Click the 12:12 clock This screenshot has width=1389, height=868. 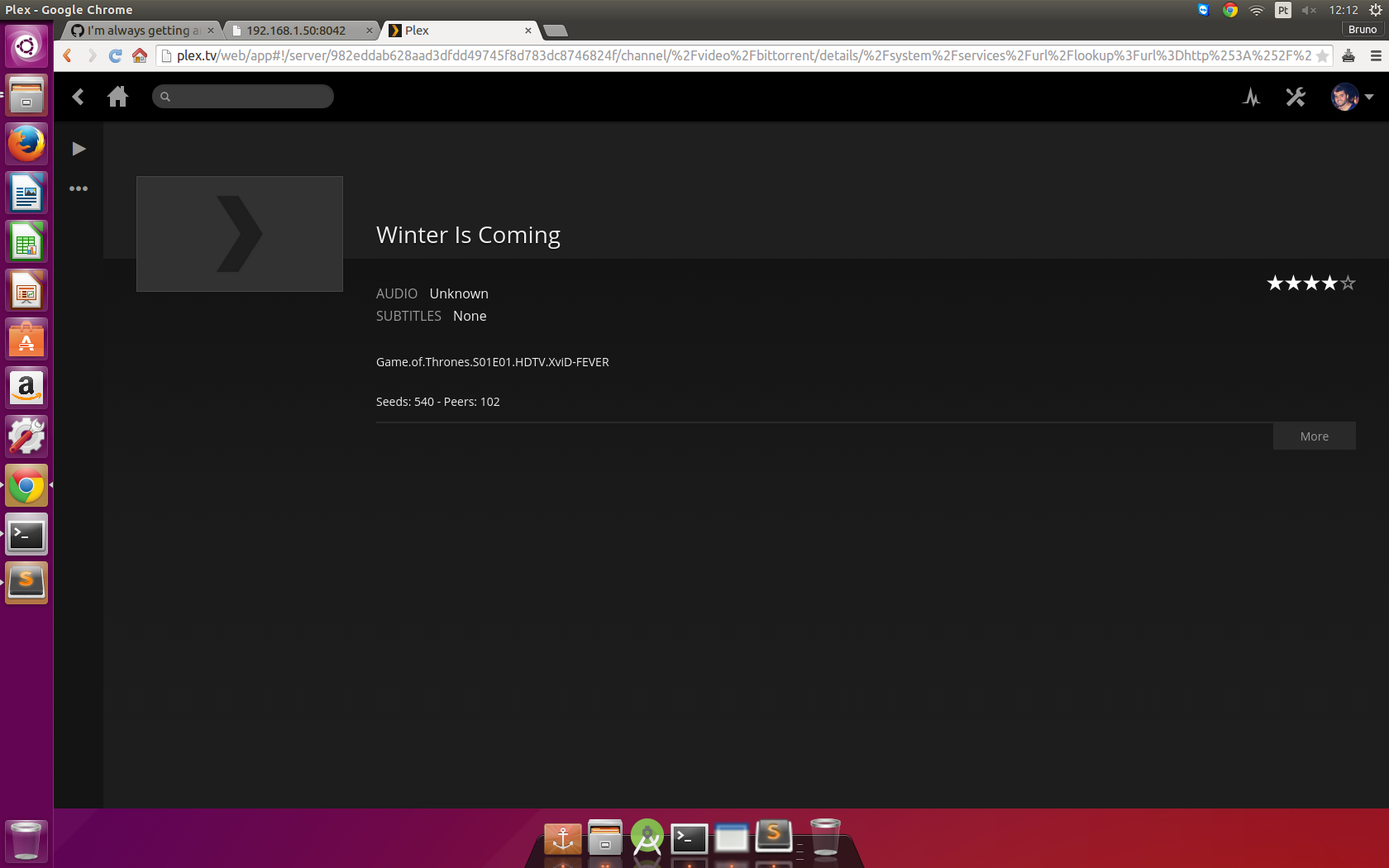tap(1344, 10)
